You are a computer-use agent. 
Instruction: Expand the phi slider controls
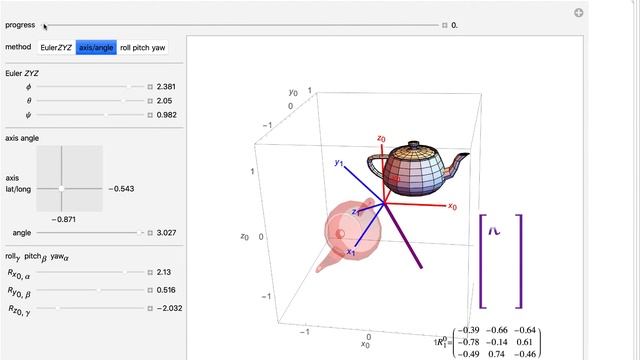(x=150, y=87)
